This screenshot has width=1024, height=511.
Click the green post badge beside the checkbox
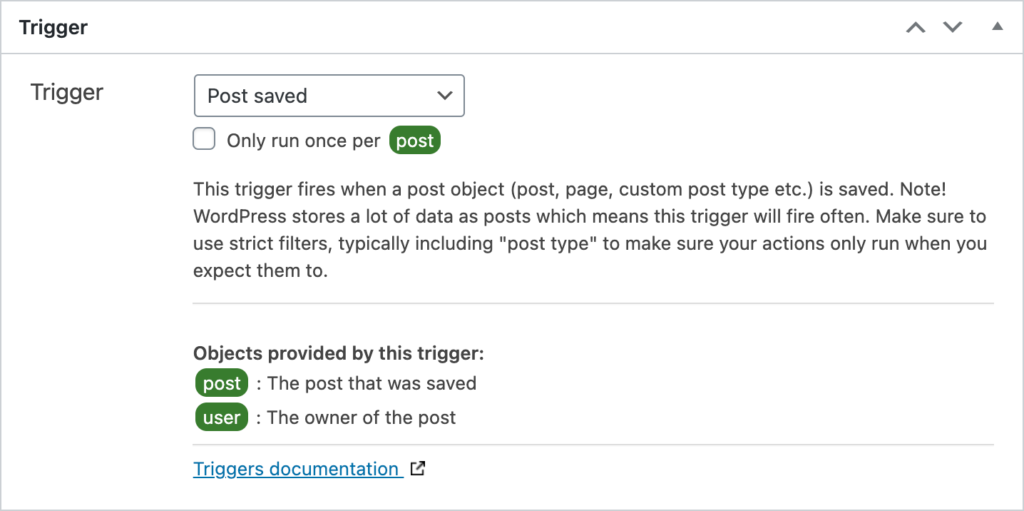click(415, 141)
